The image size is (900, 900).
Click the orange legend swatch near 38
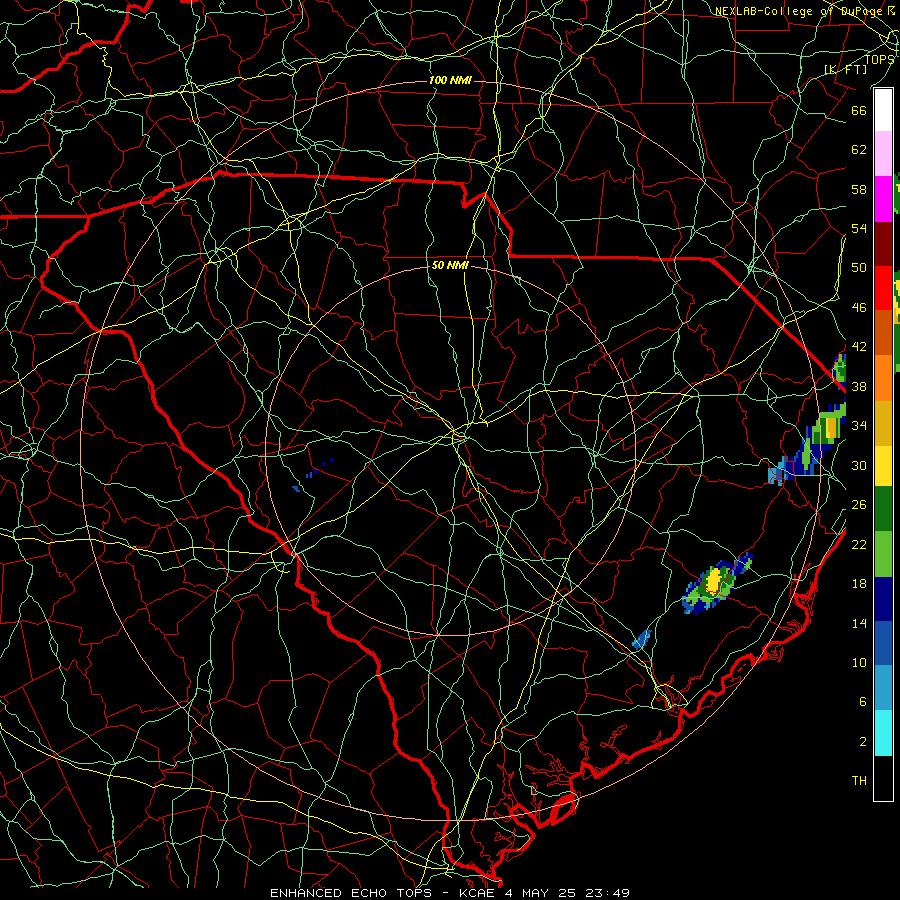(883, 378)
